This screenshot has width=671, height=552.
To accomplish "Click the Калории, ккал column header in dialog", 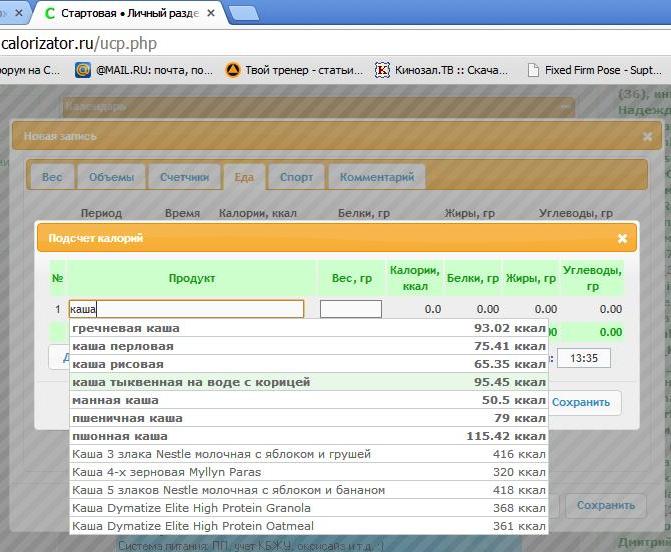I will click(x=415, y=278).
